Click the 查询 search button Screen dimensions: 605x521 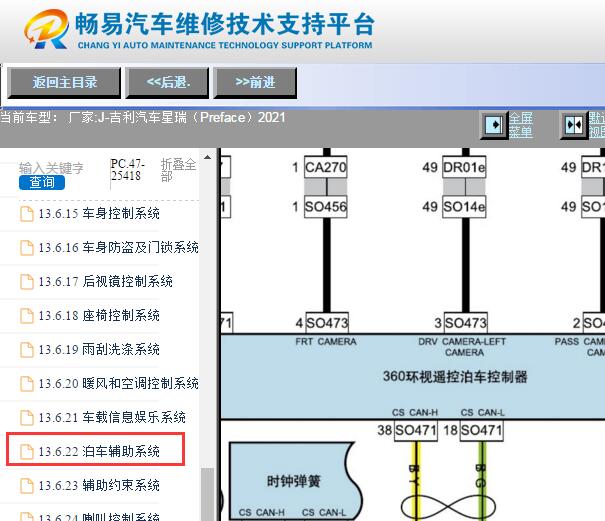(x=42, y=182)
